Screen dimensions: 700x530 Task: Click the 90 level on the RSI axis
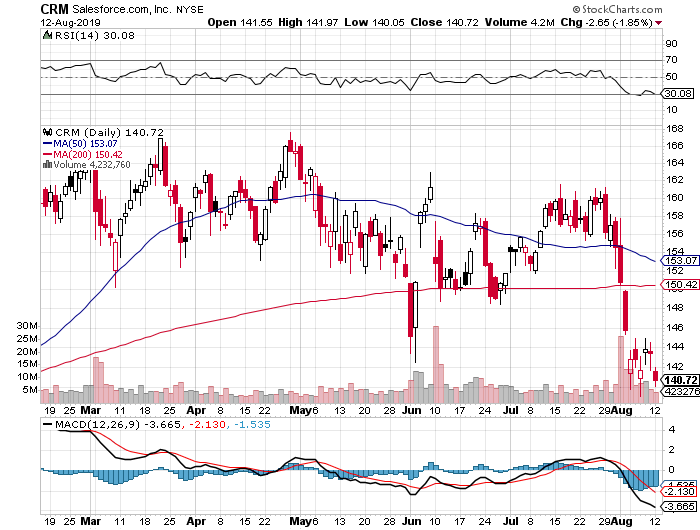tap(671, 44)
